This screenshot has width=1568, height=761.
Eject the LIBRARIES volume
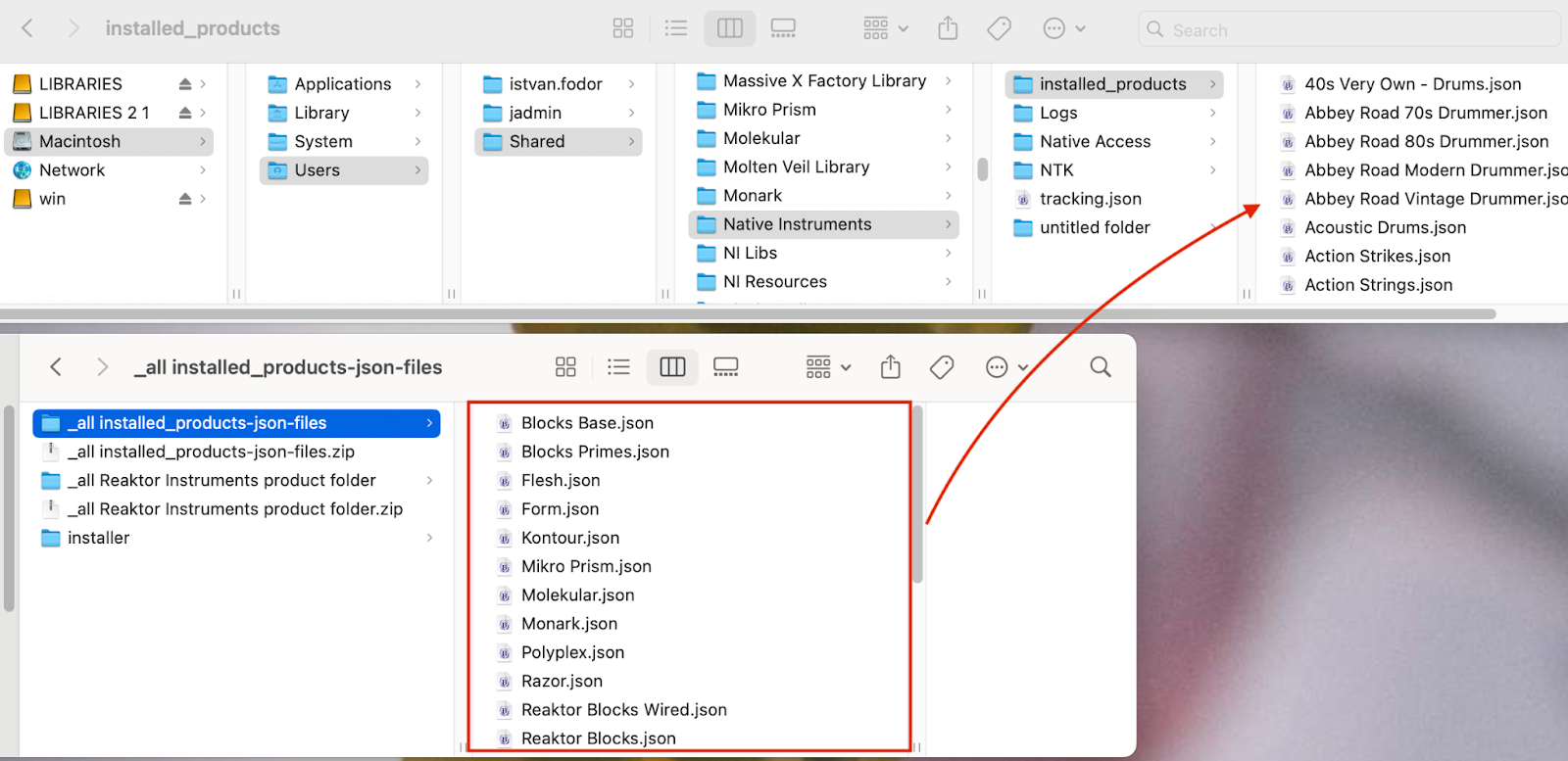tap(185, 84)
